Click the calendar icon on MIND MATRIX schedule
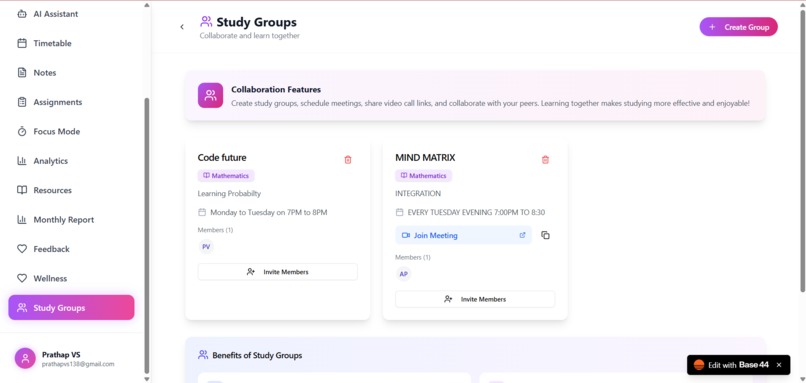This screenshot has height=383, width=806. click(399, 212)
